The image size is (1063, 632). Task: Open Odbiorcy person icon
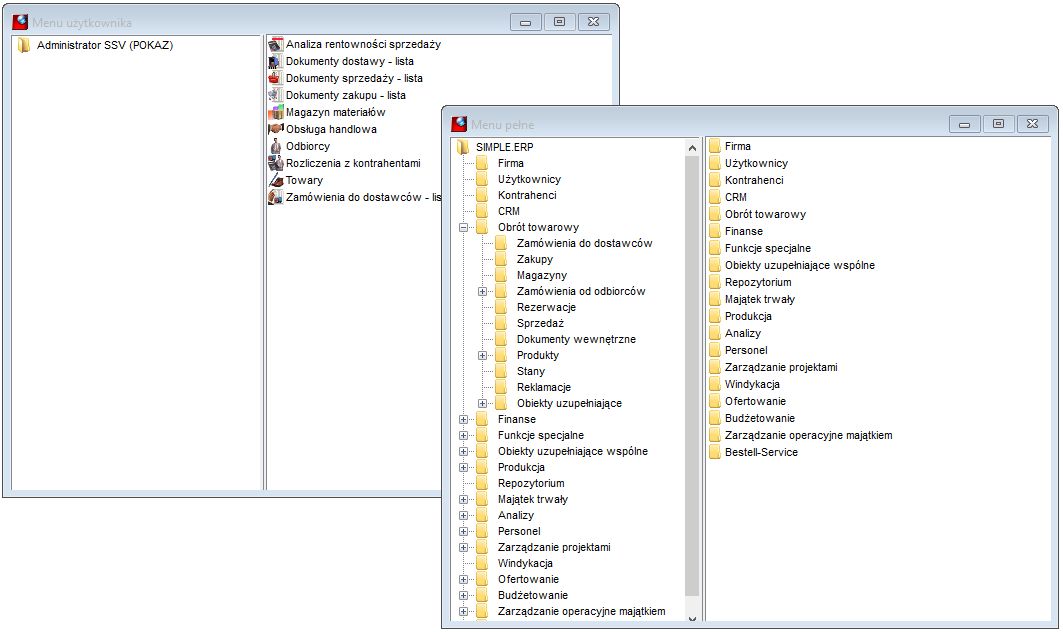(275, 146)
